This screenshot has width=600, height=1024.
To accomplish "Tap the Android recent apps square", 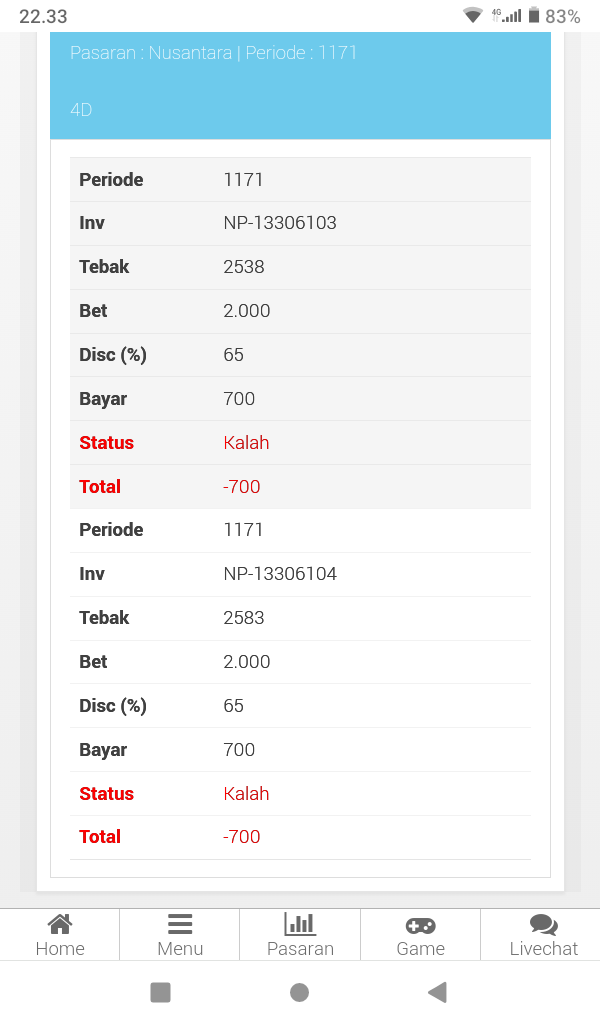I will coord(160,992).
